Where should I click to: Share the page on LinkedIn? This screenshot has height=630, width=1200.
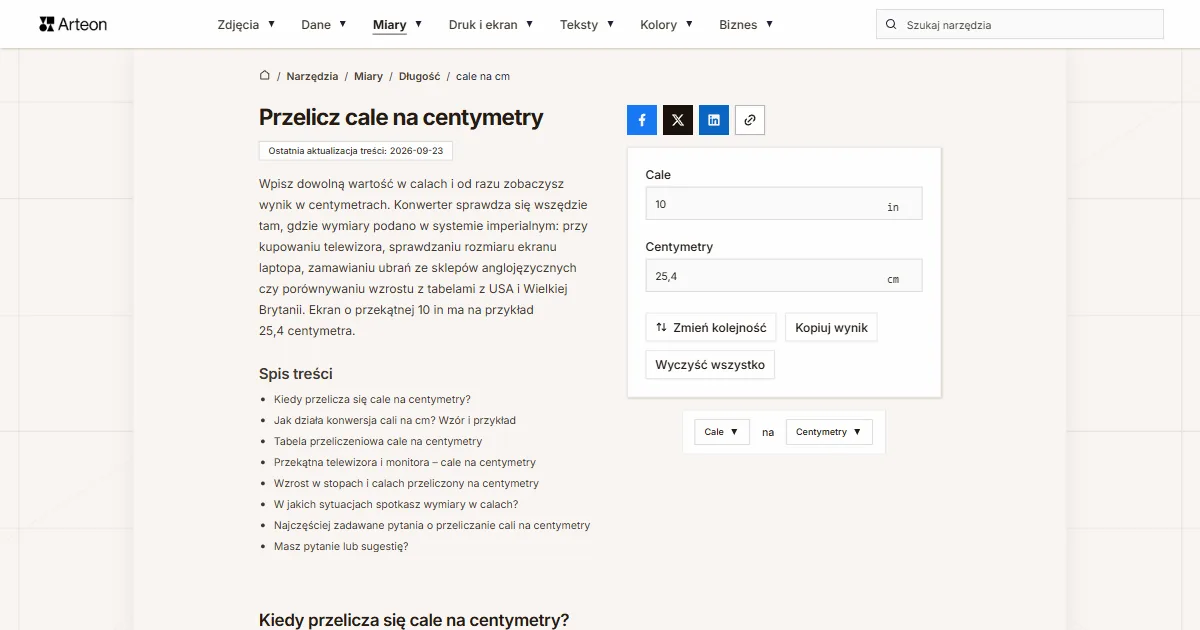pos(714,120)
